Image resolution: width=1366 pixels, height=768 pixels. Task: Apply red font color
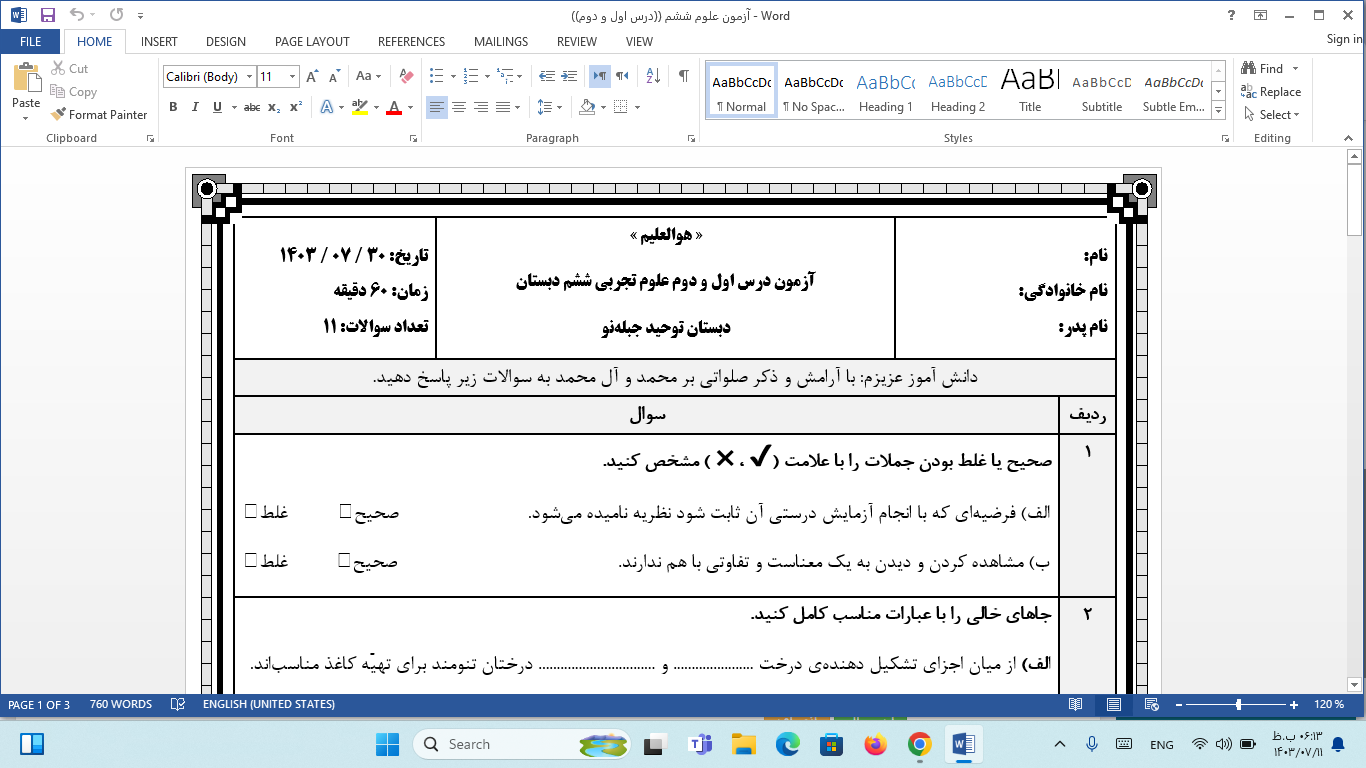(x=394, y=107)
